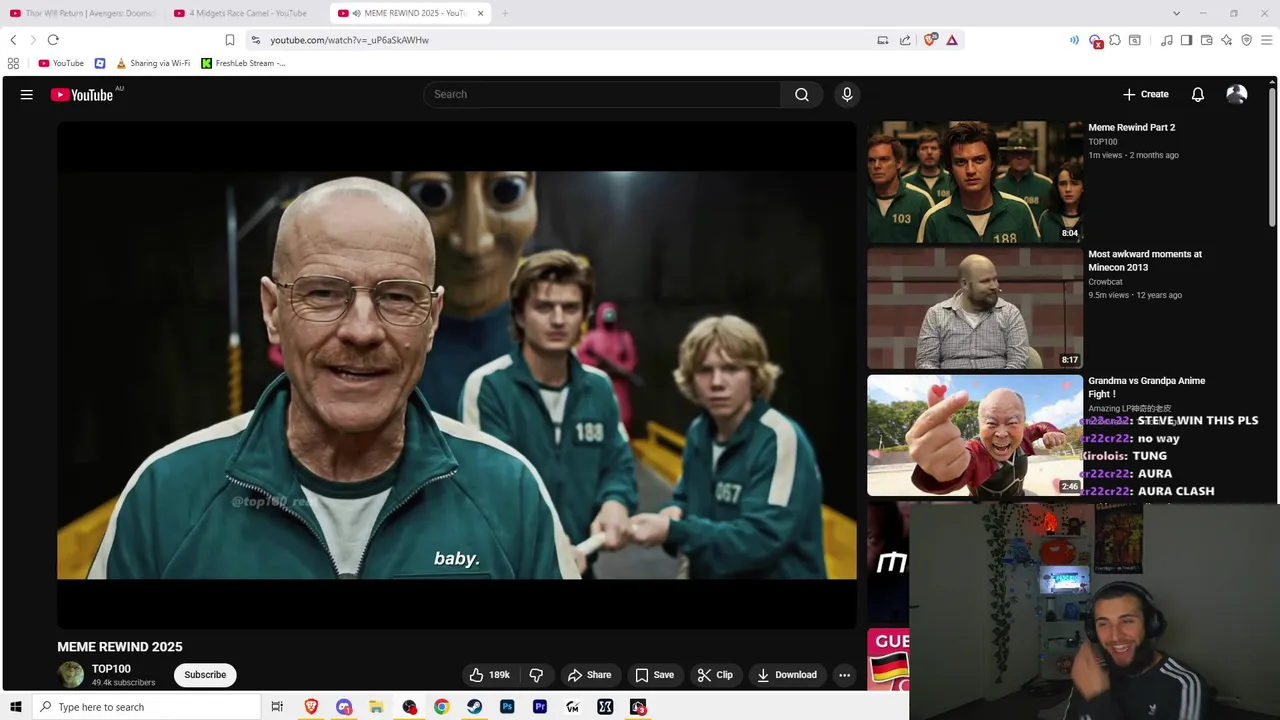The height and width of the screenshot is (720, 1280).
Task: Launch Photoshop from the taskbar
Action: pyautogui.click(x=507, y=707)
